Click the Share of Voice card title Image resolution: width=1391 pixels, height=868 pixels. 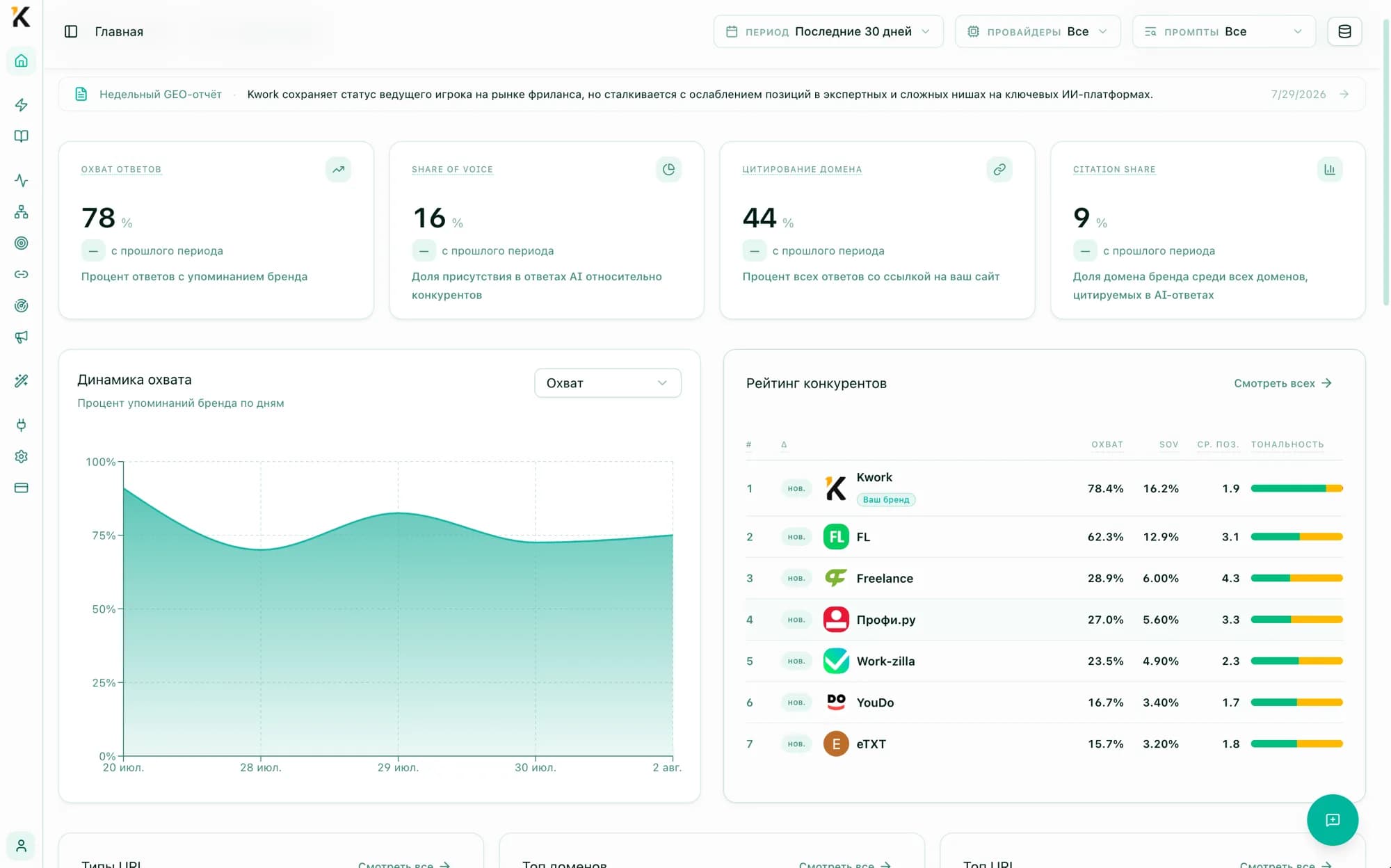[452, 169]
